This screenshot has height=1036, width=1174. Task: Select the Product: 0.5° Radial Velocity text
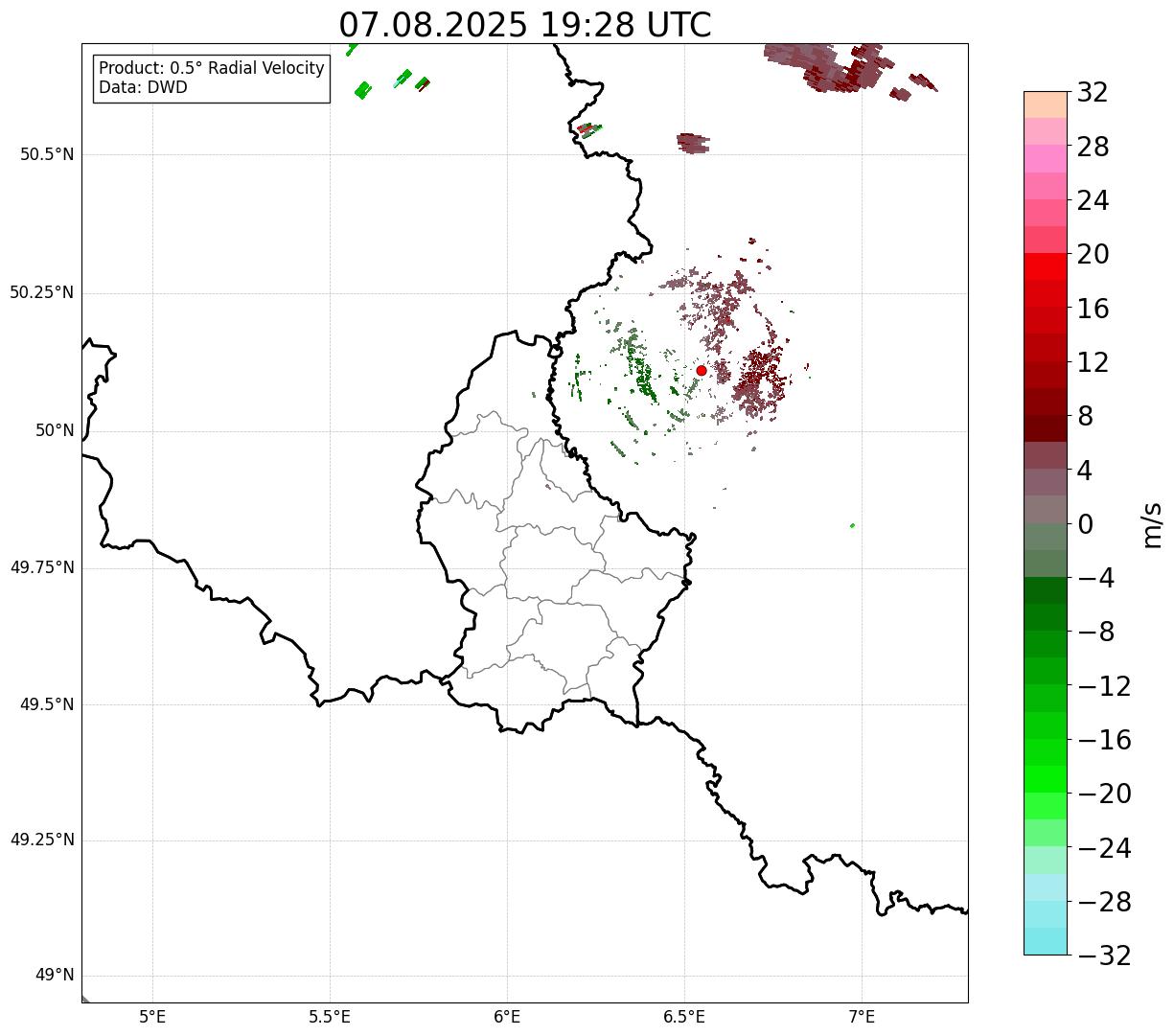click(212, 69)
